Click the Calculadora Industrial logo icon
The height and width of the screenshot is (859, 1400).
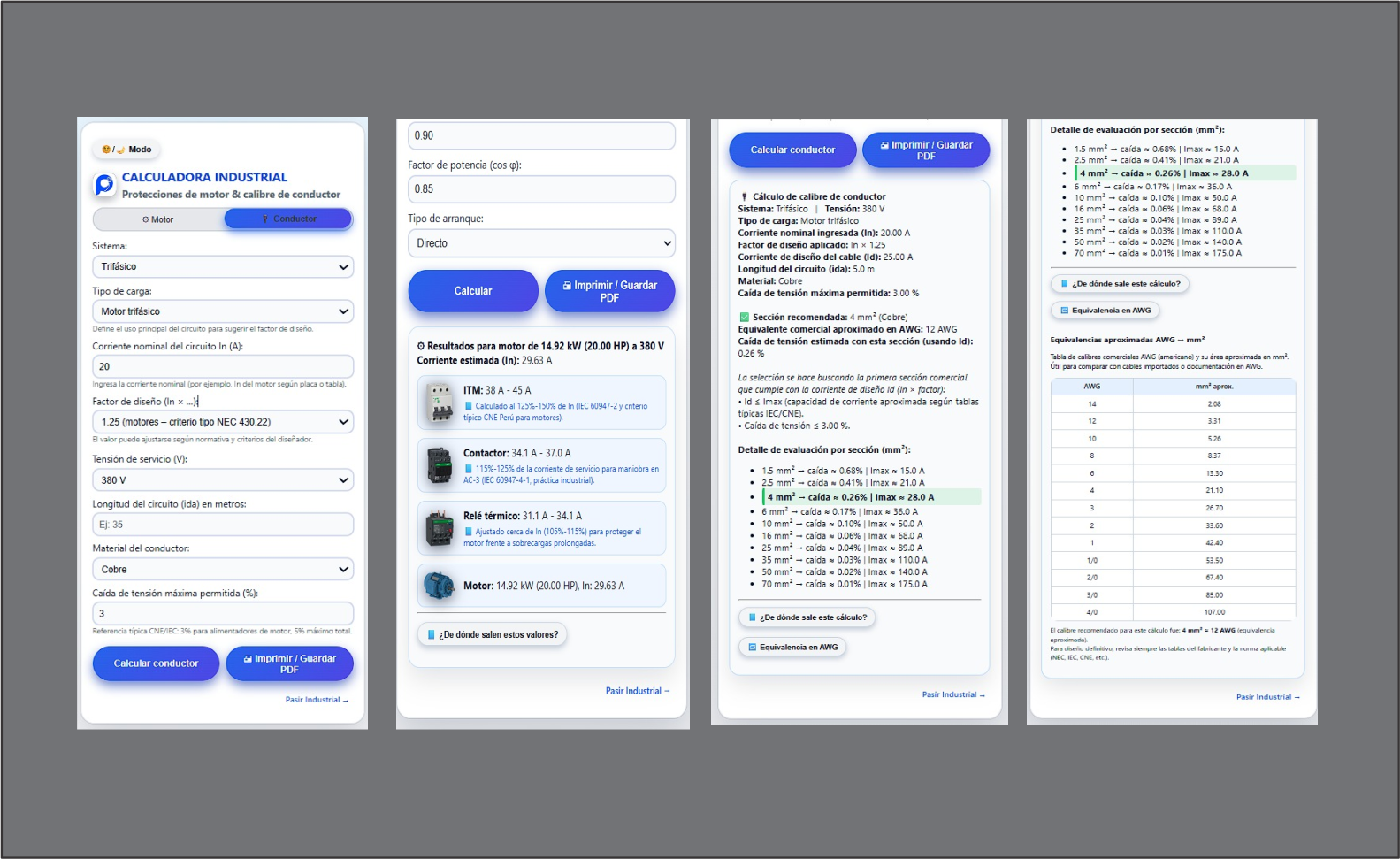click(104, 185)
